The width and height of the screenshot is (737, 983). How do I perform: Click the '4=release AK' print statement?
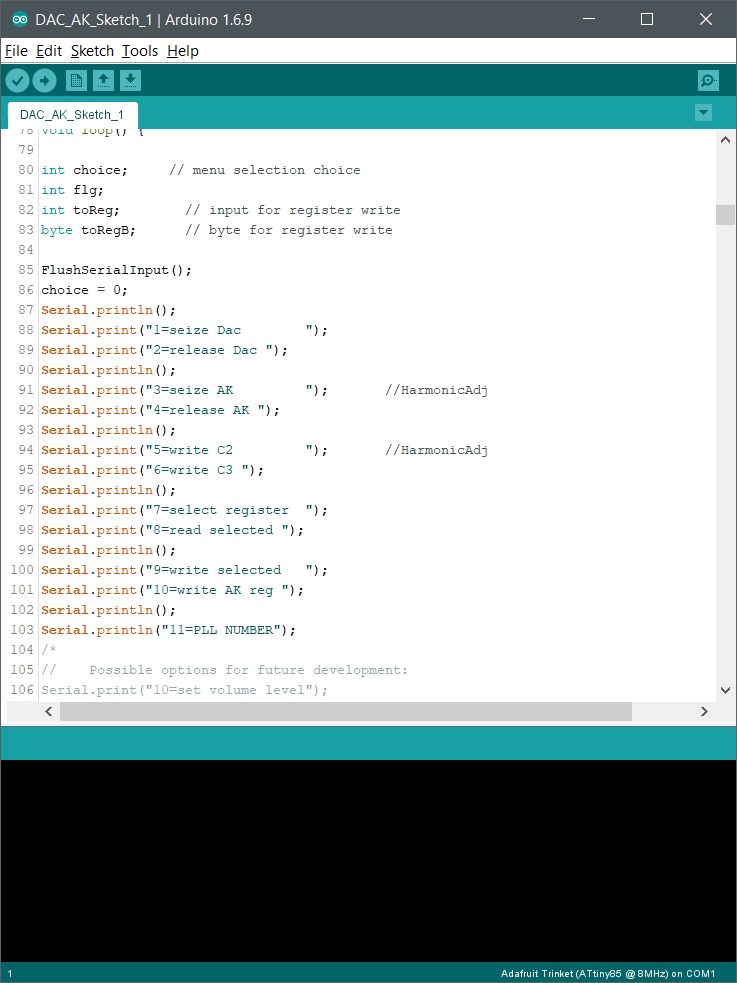point(160,411)
